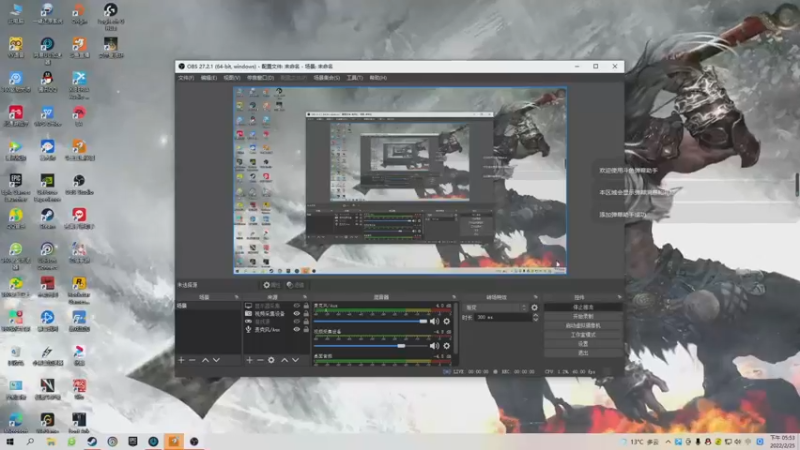Enable 工作室模式 studio mode
Screen dimensions: 800x450
pyautogui.click(x=583, y=335)
